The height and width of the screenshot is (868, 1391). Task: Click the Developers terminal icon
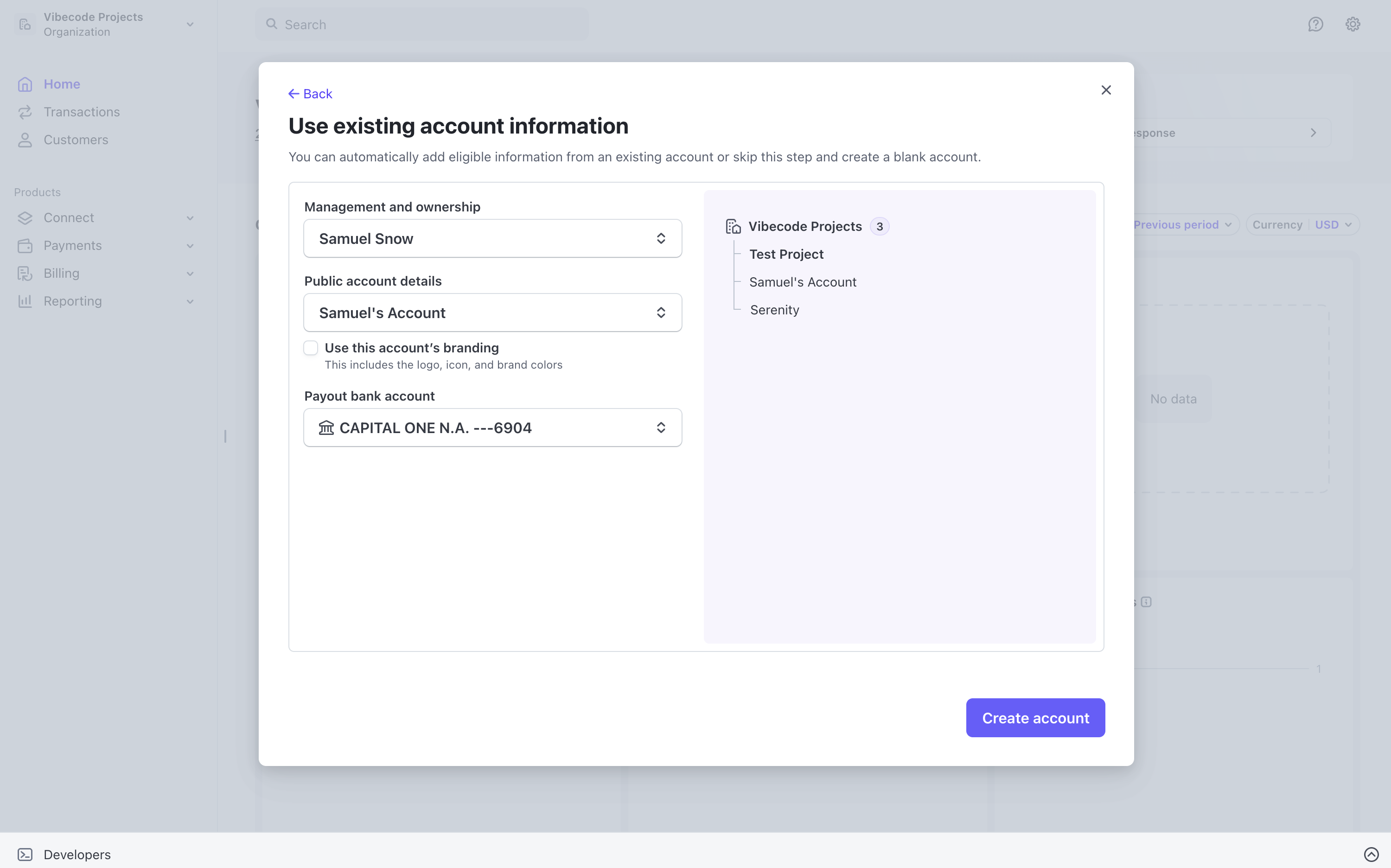point(25,854)
